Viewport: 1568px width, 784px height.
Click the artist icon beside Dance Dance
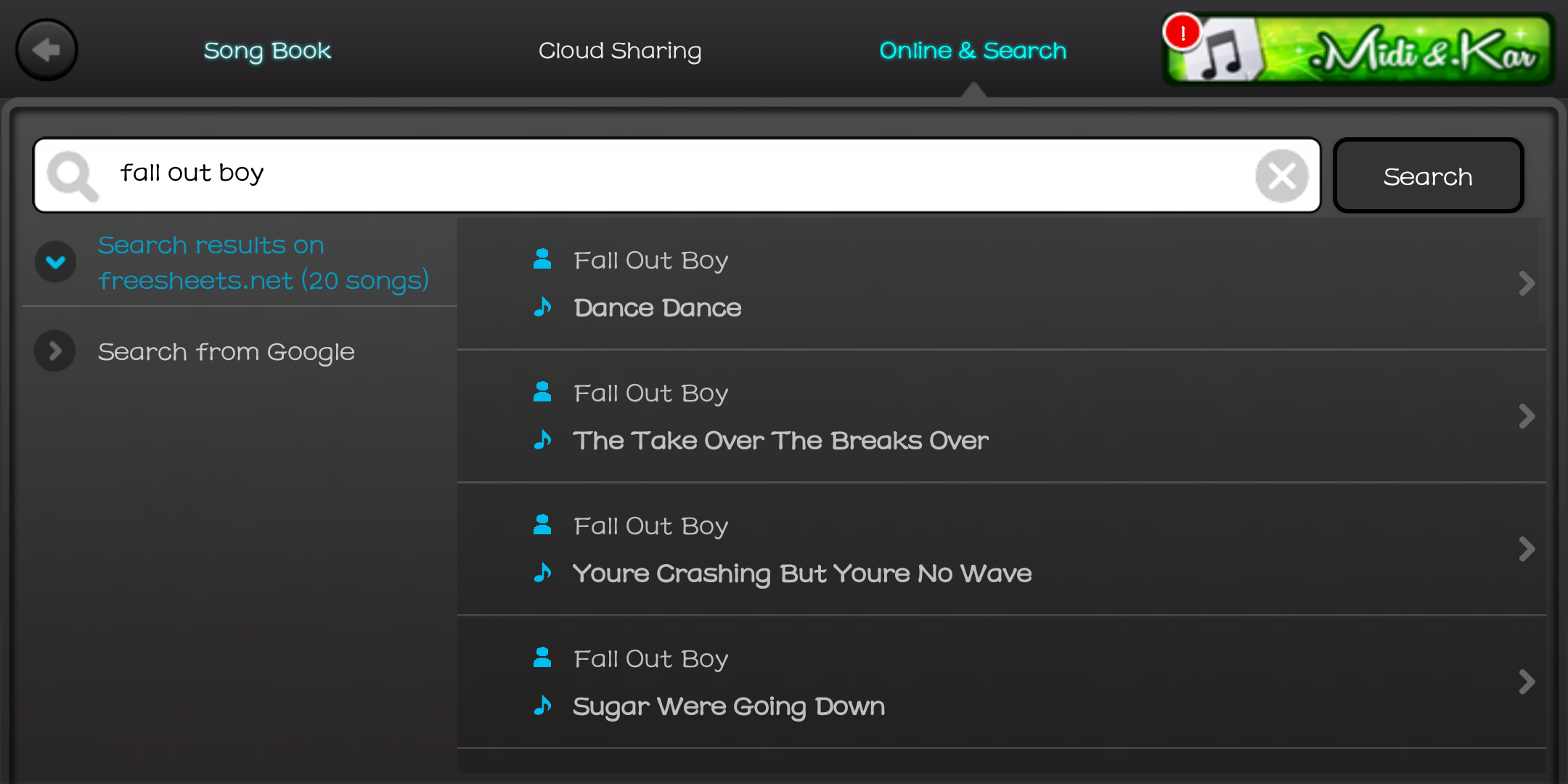coord(542,259)
